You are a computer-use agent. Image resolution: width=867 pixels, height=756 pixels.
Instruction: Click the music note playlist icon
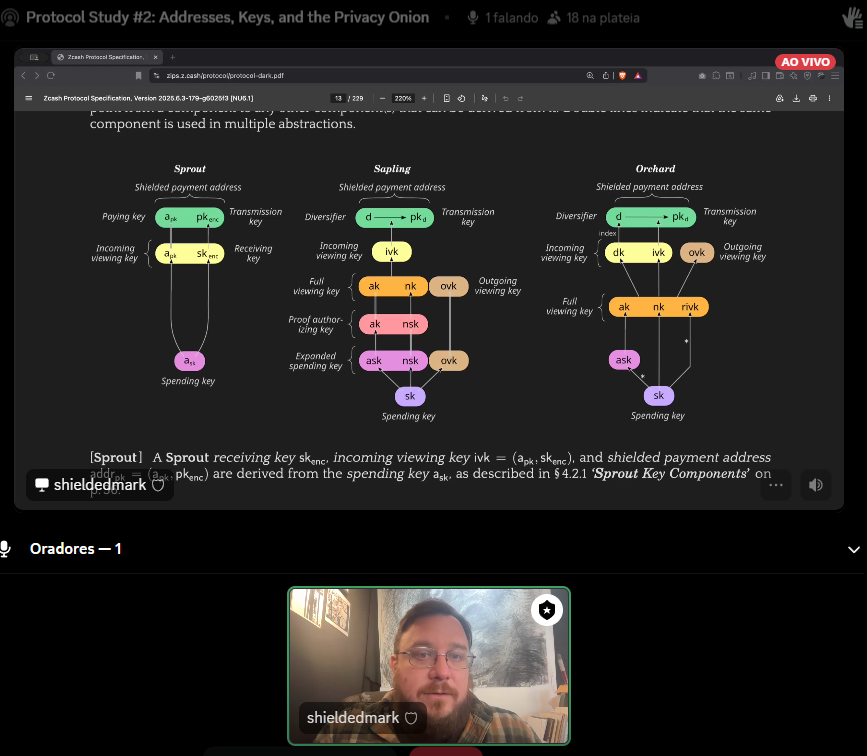tap(752, 76)
